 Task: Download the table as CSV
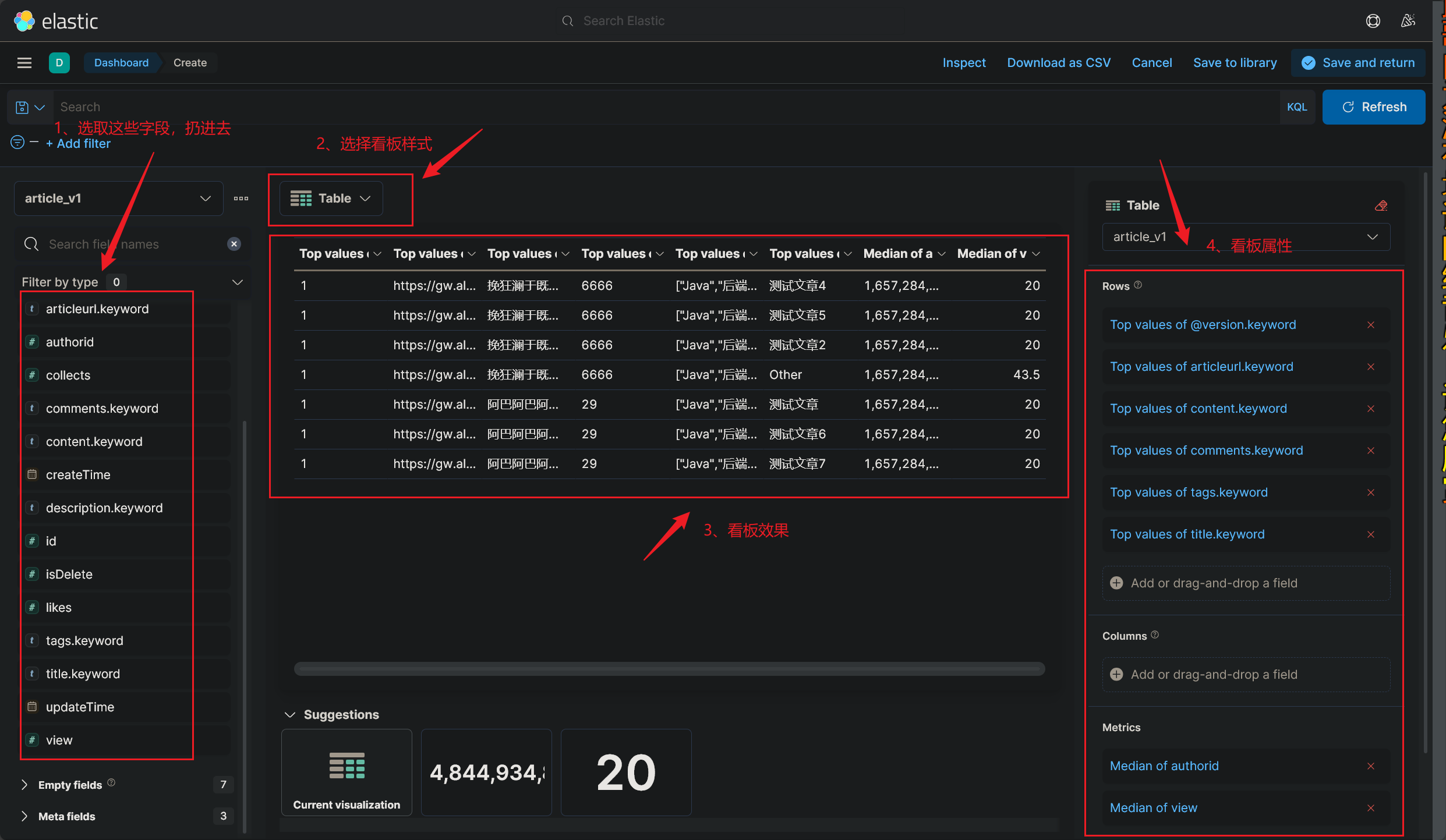pyautogui.click(x=1059, y=63)
